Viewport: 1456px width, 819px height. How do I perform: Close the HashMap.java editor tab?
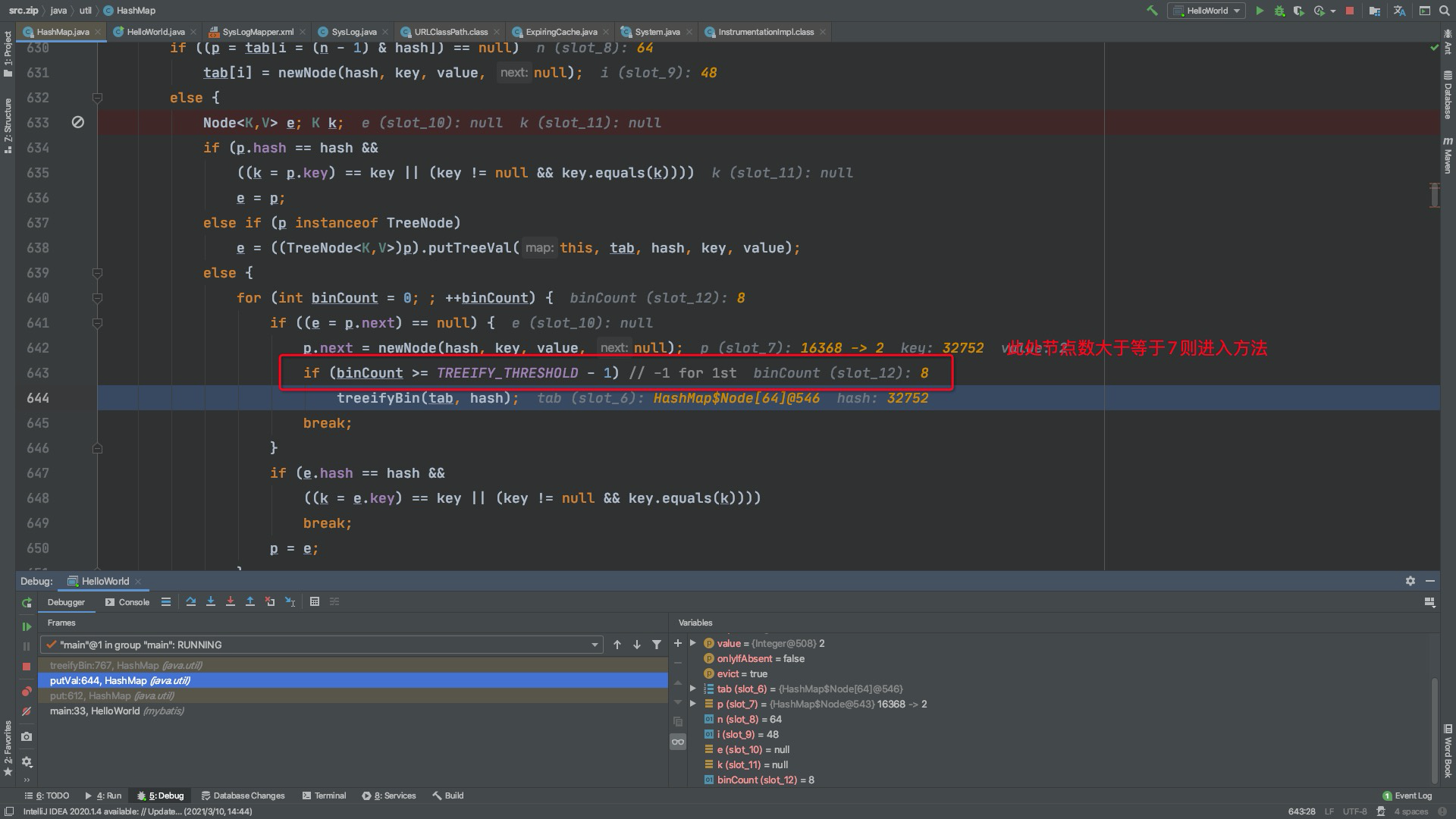point(98,32)
